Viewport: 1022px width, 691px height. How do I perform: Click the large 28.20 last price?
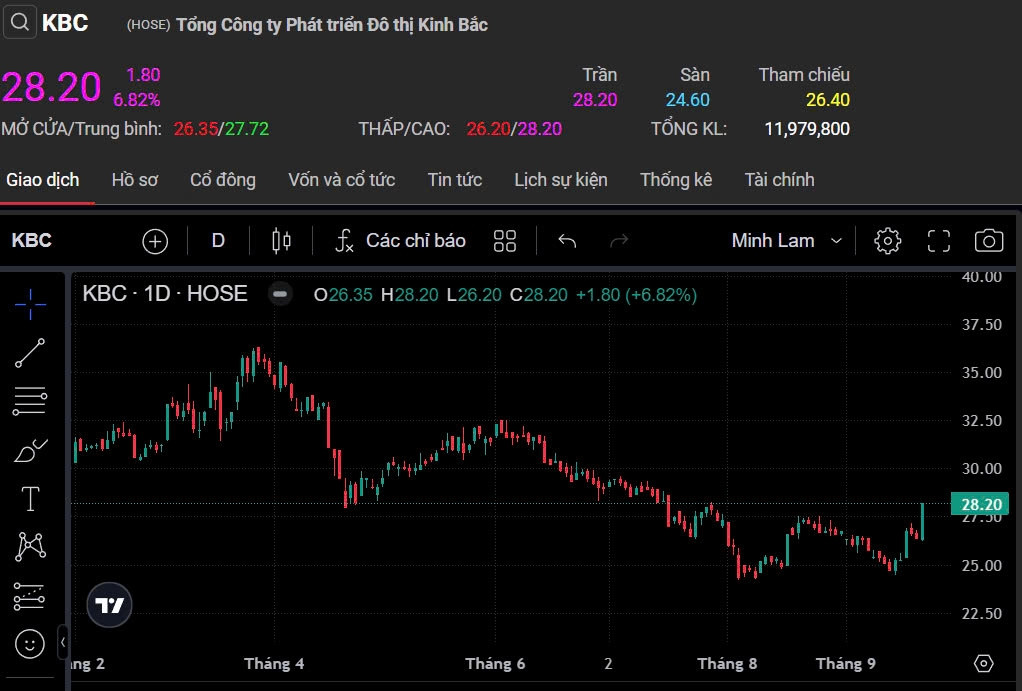click(51, 87)
